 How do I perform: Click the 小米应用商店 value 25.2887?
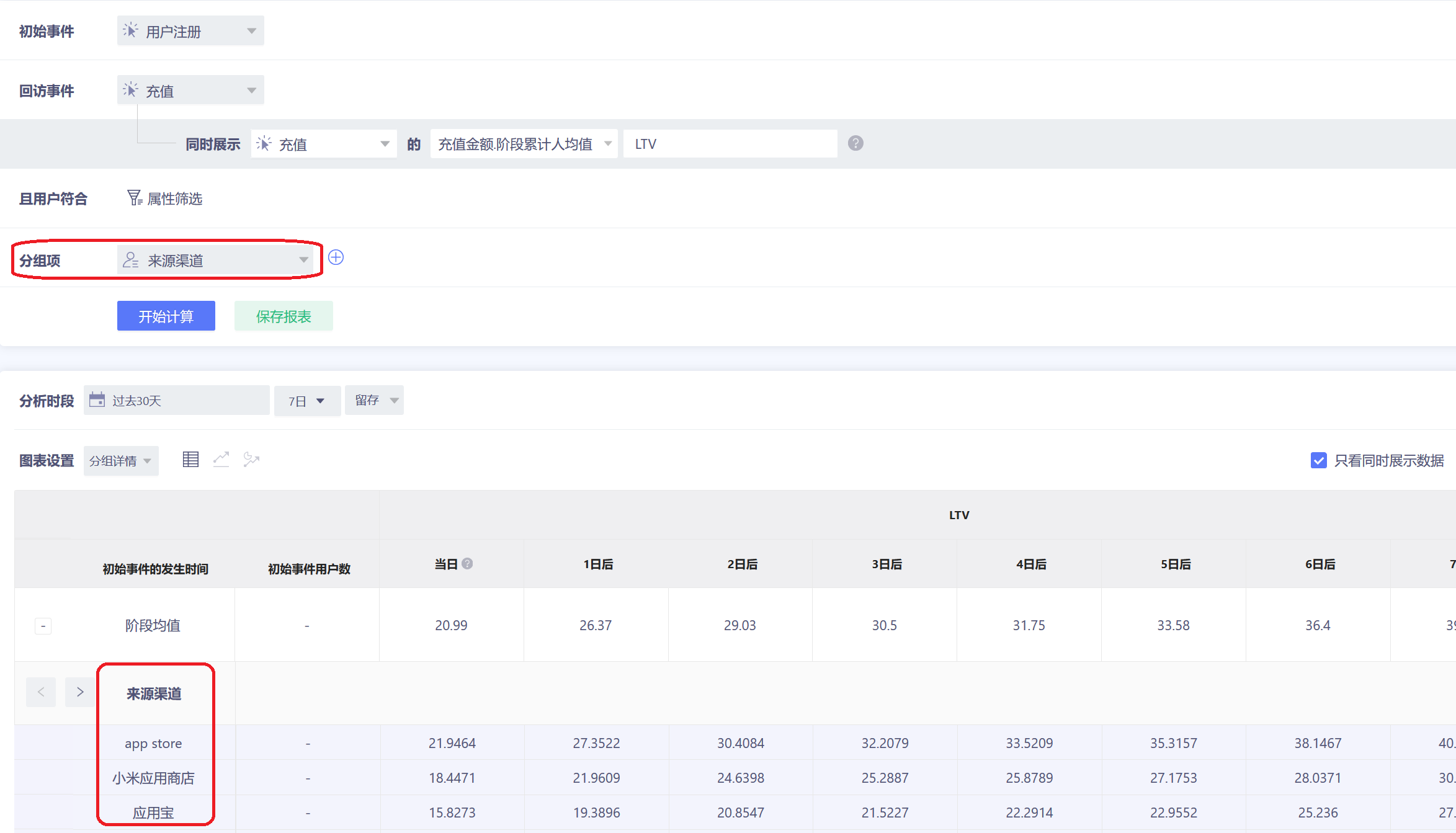click(x=885, y=778)
